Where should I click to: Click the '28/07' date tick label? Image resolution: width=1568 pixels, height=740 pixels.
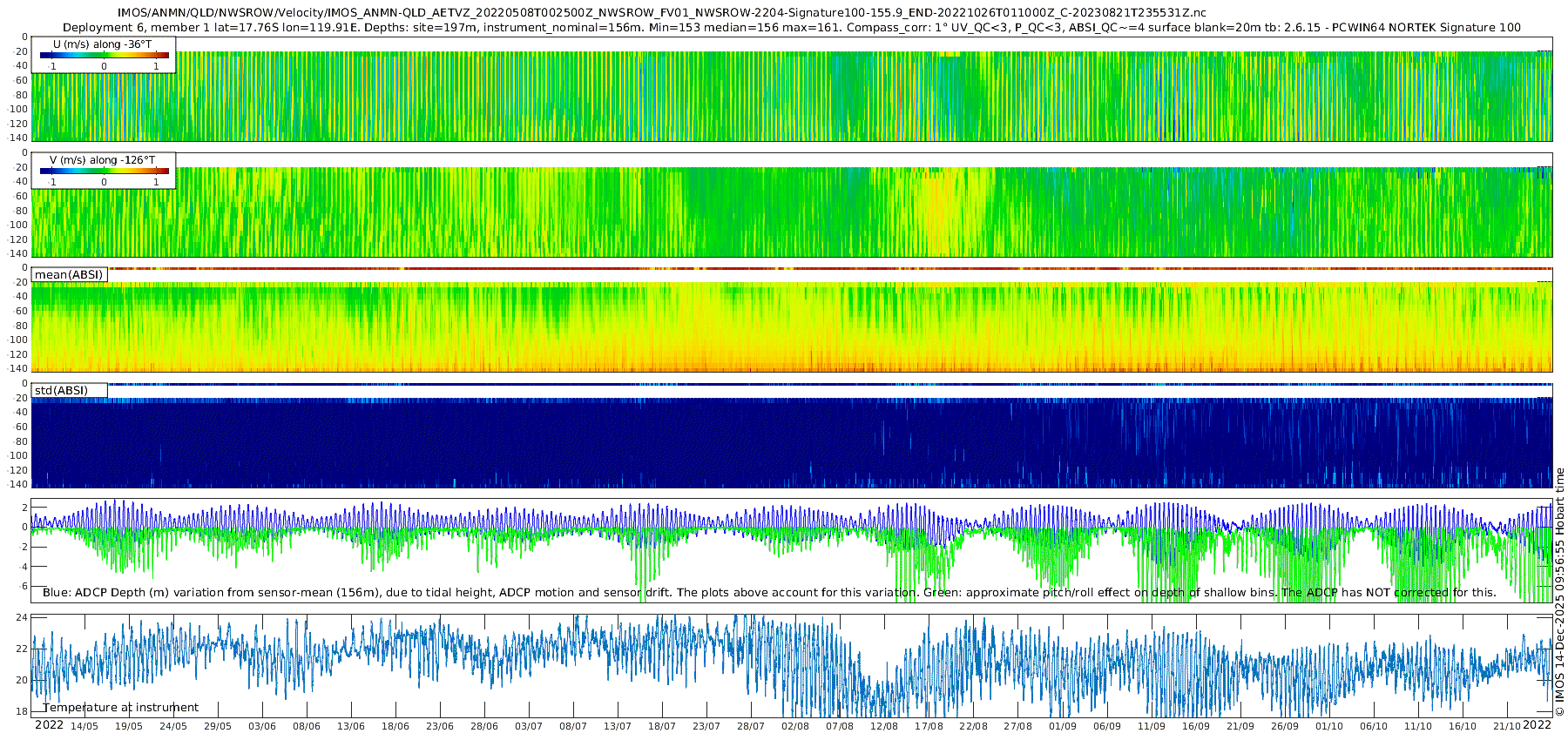[751, 726]
